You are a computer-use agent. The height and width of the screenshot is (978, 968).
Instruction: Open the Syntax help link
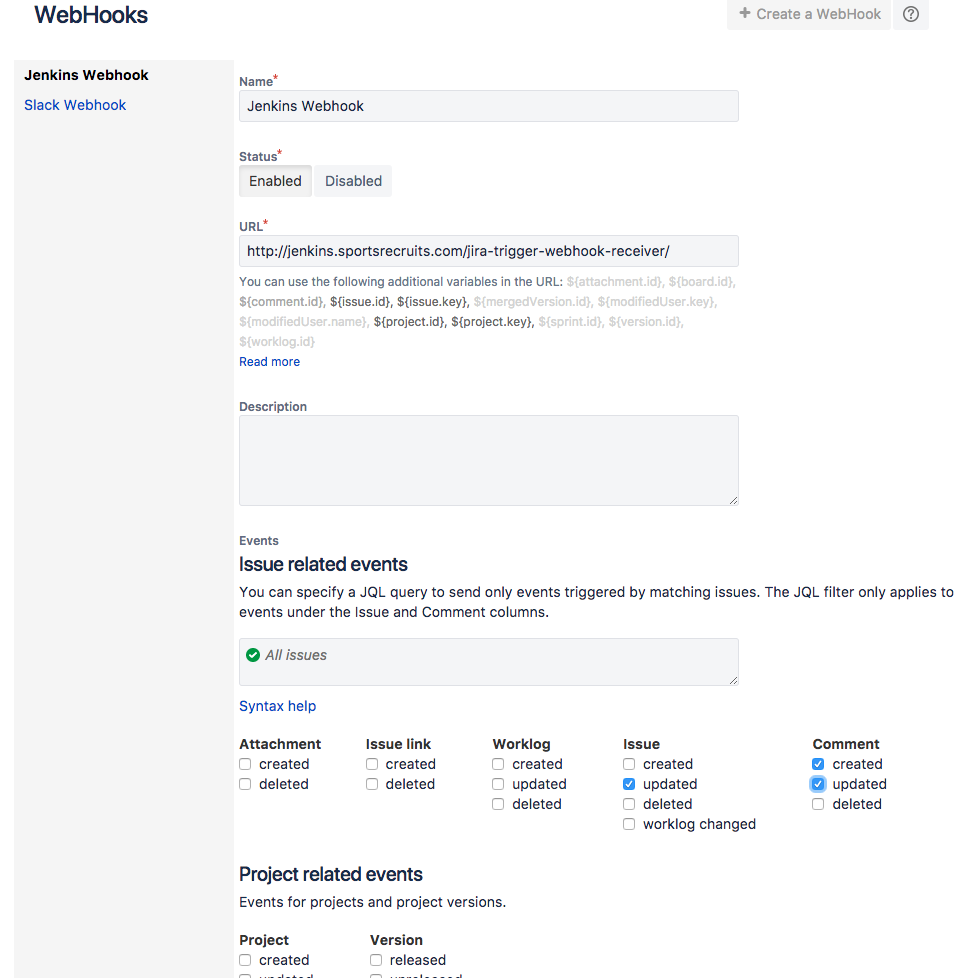277,706
